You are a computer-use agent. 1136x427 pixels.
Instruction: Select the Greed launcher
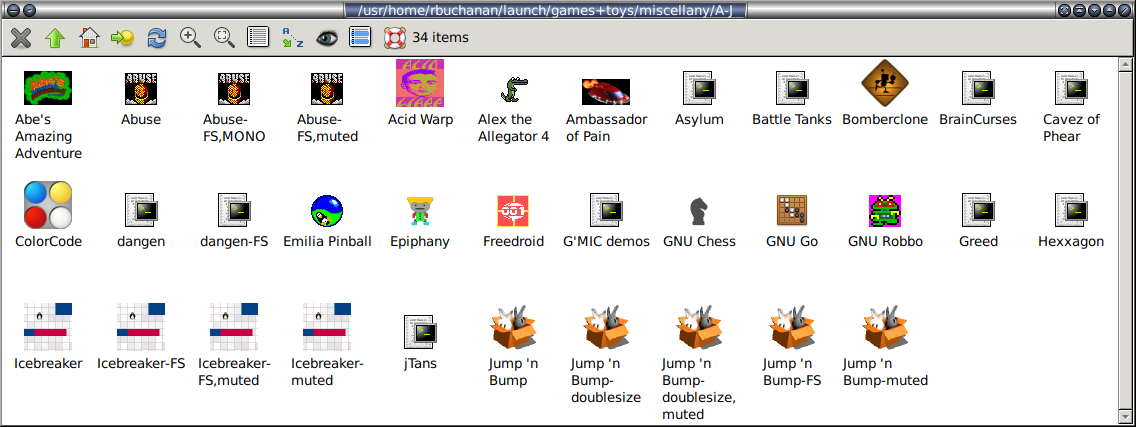tap(977, 210)
